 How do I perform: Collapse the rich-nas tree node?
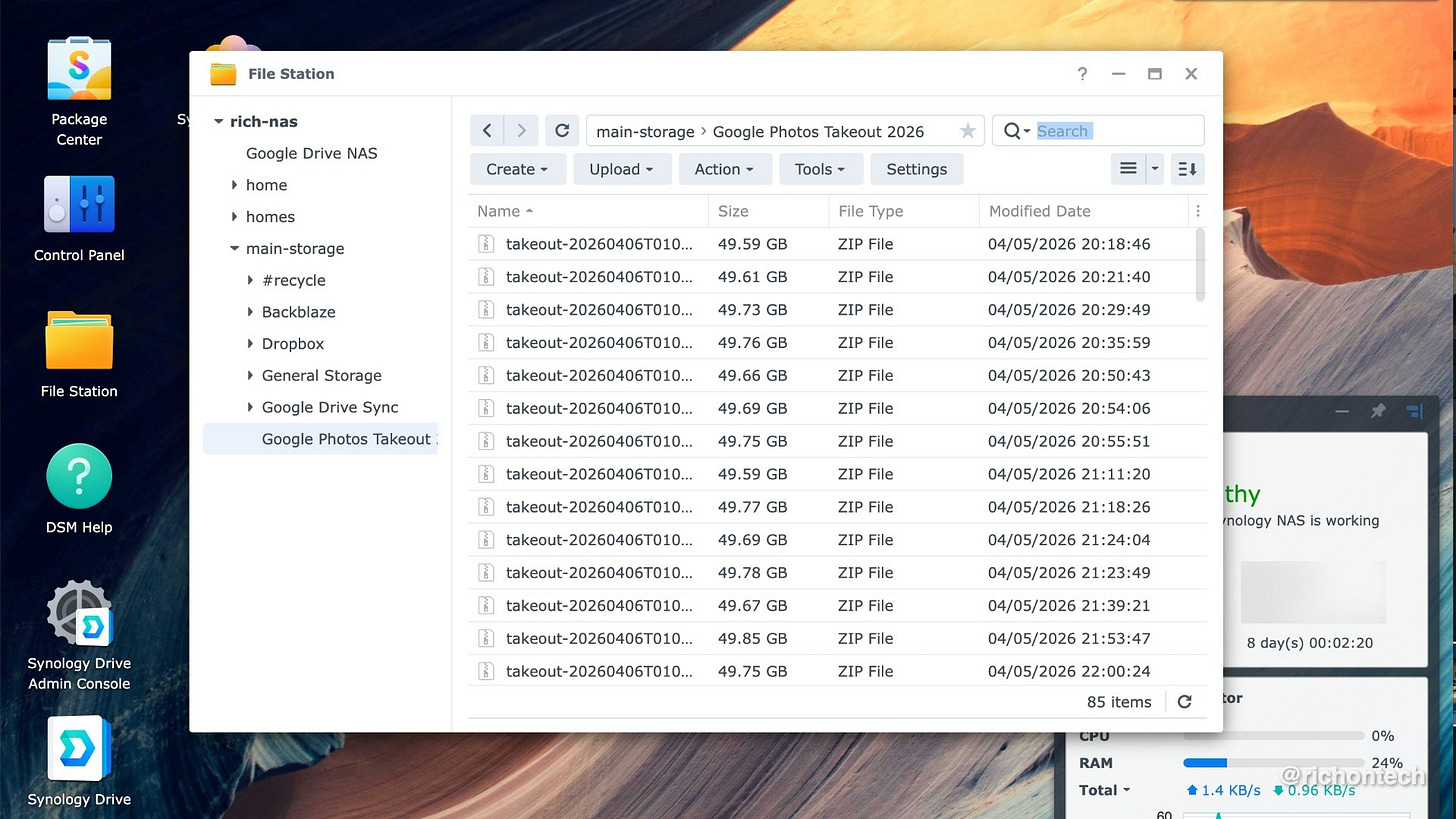218,122
